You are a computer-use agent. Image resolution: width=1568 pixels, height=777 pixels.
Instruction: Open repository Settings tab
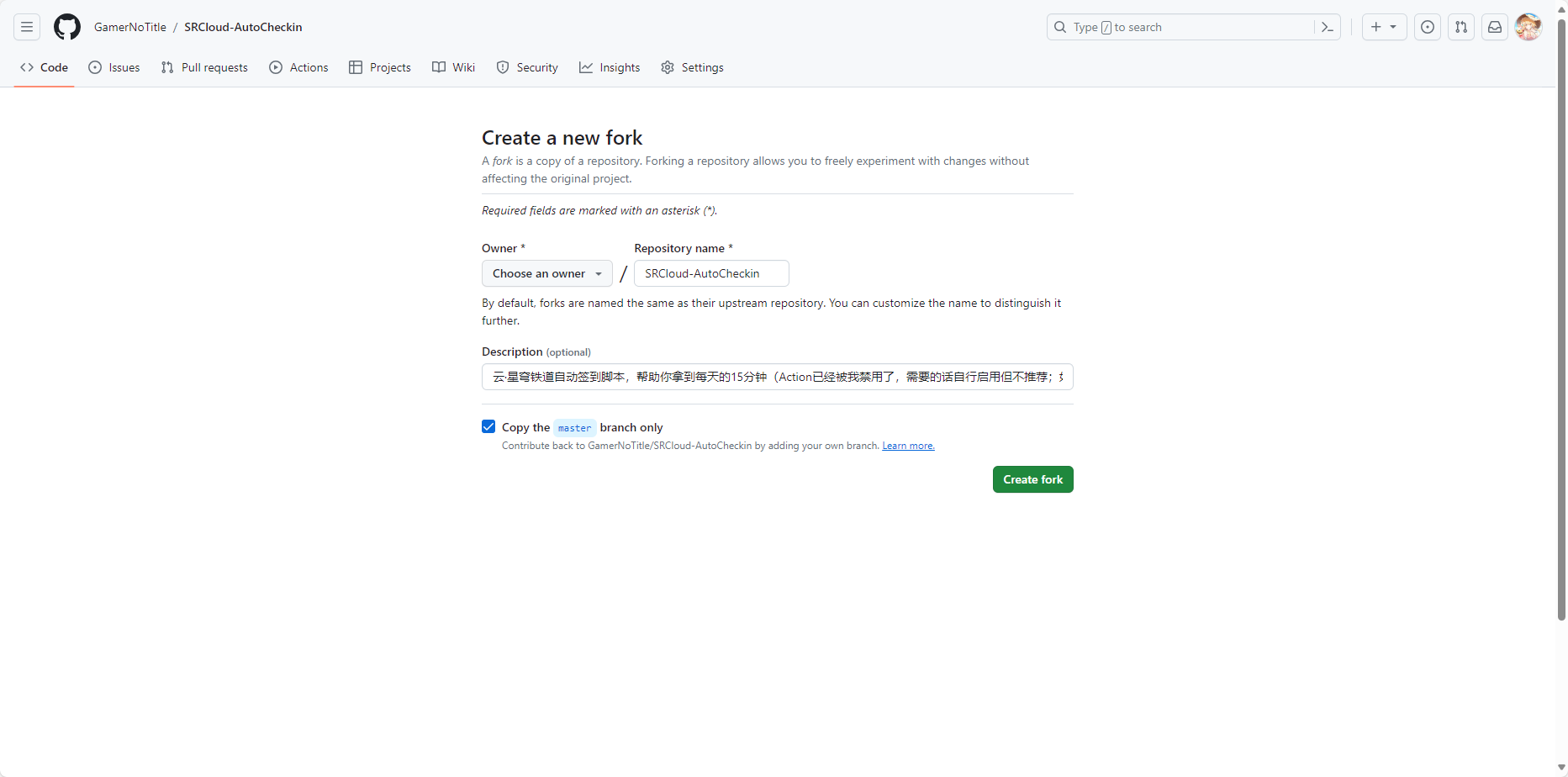pyautogui.click(x=692, y=67)
